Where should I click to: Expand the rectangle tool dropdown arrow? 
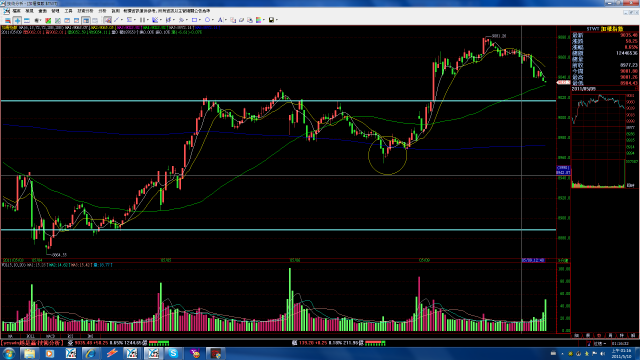pyautogui.click(x=200, y=20)
